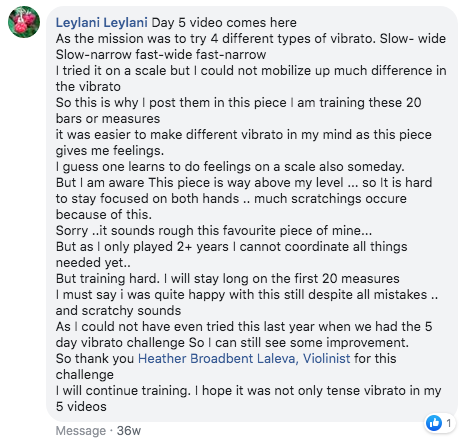The height and width of the screenshot is (443, 470).
Task: Click the 'and scratchy sounds' line
Action: pos(118,311)
